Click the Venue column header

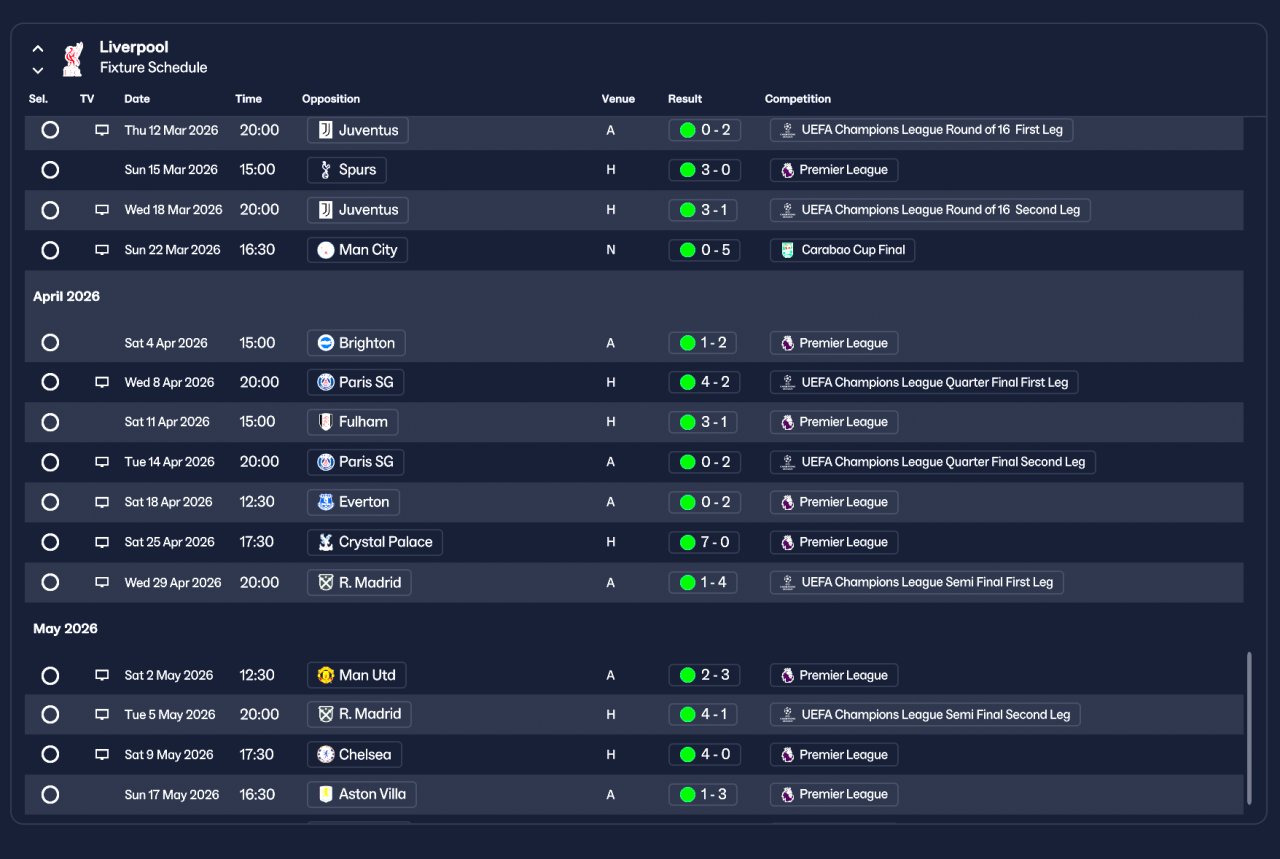coord(618,99)
